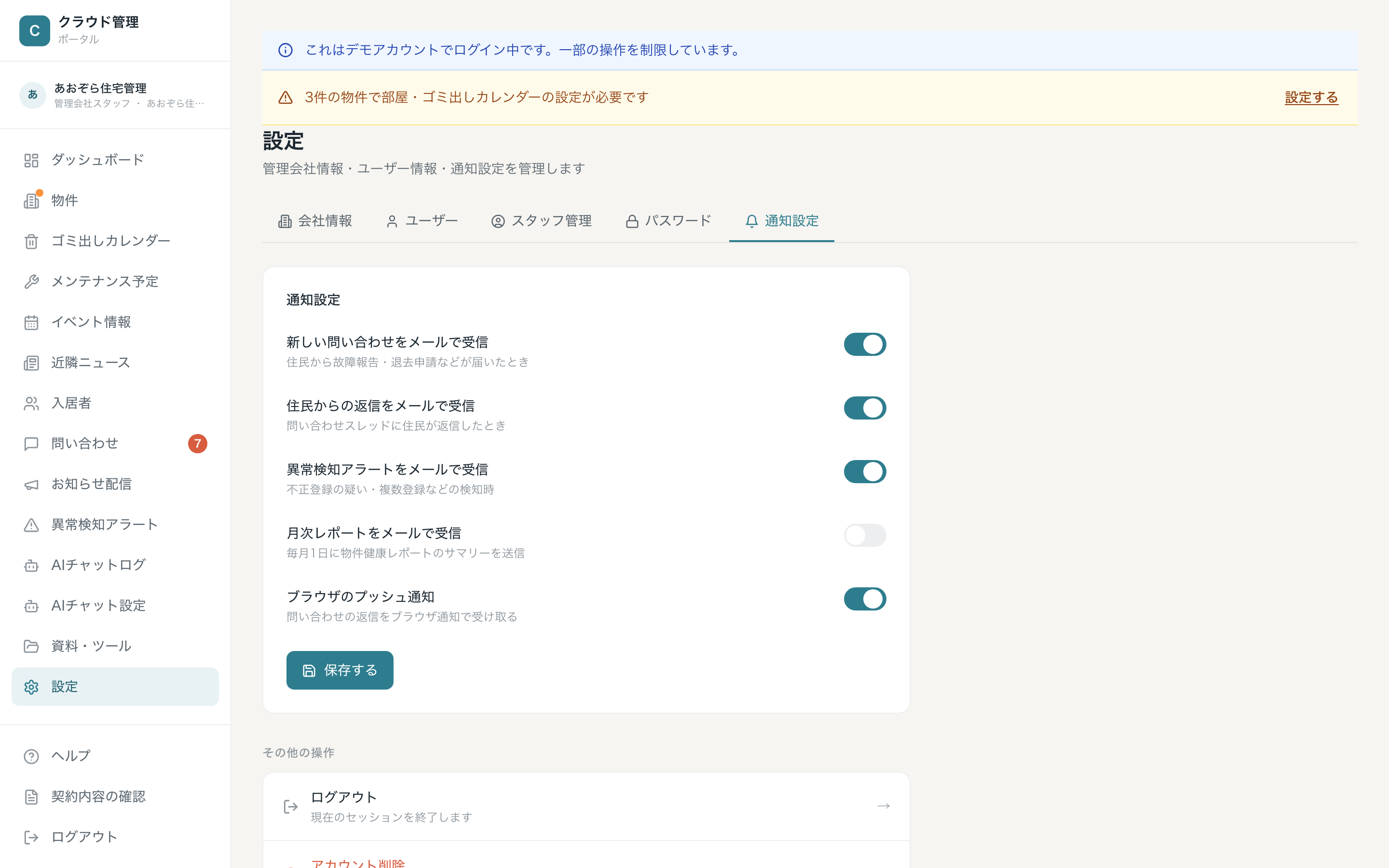The height and width of the screenshot is (868, 1389).
Task: Click the クラウド管理 logo with letter C
Action: click(34, 30)
